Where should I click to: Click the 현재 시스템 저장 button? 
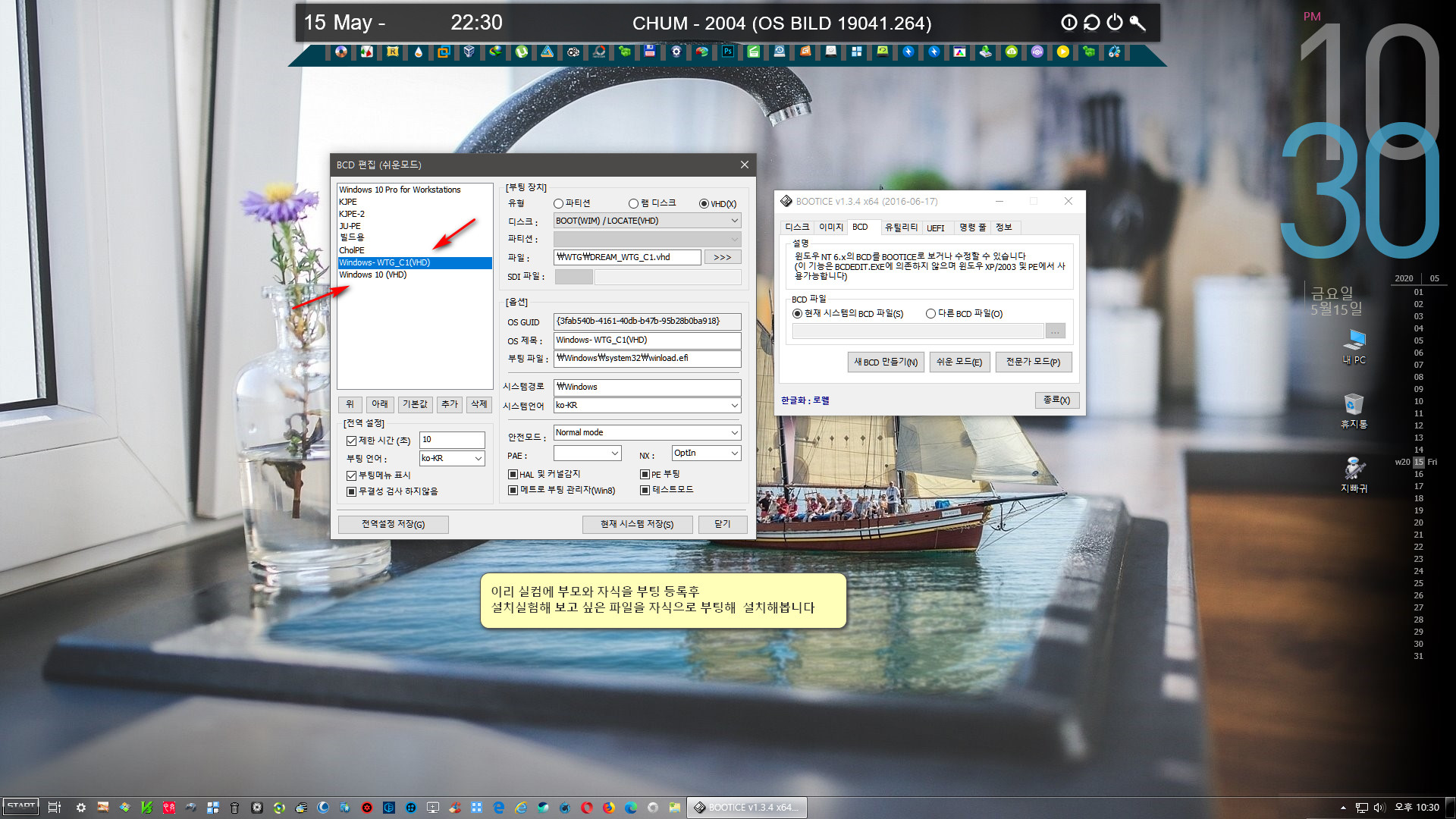pos(637,524)
